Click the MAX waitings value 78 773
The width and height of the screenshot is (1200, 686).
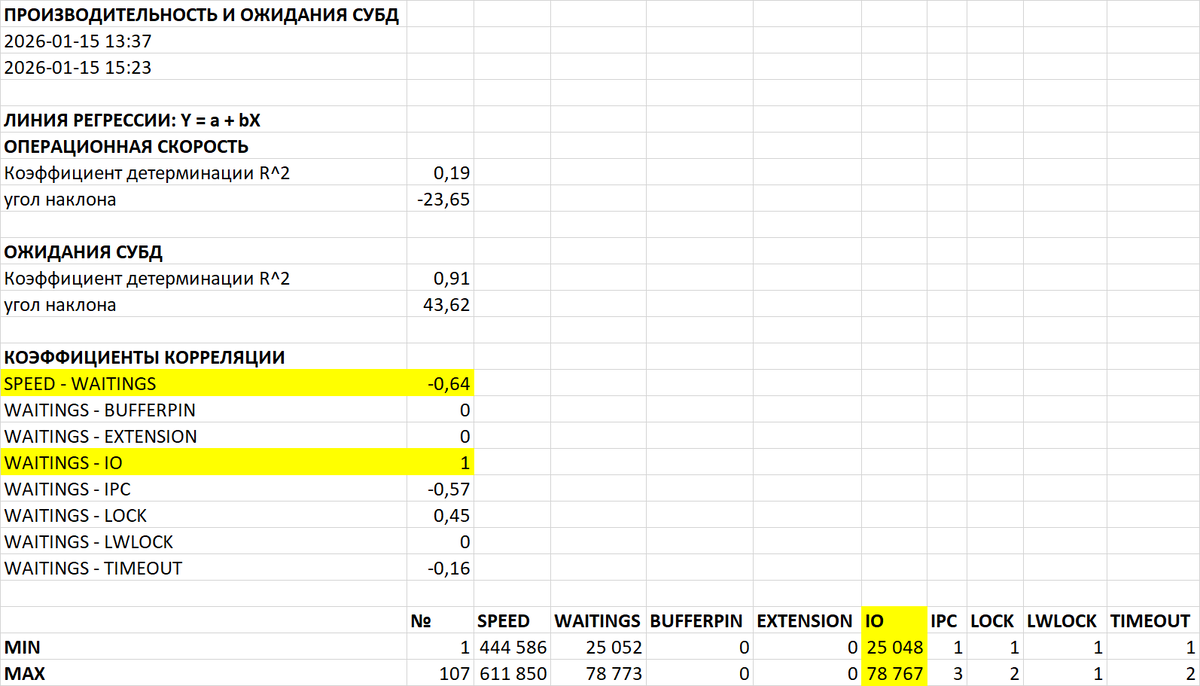point(613,673)
